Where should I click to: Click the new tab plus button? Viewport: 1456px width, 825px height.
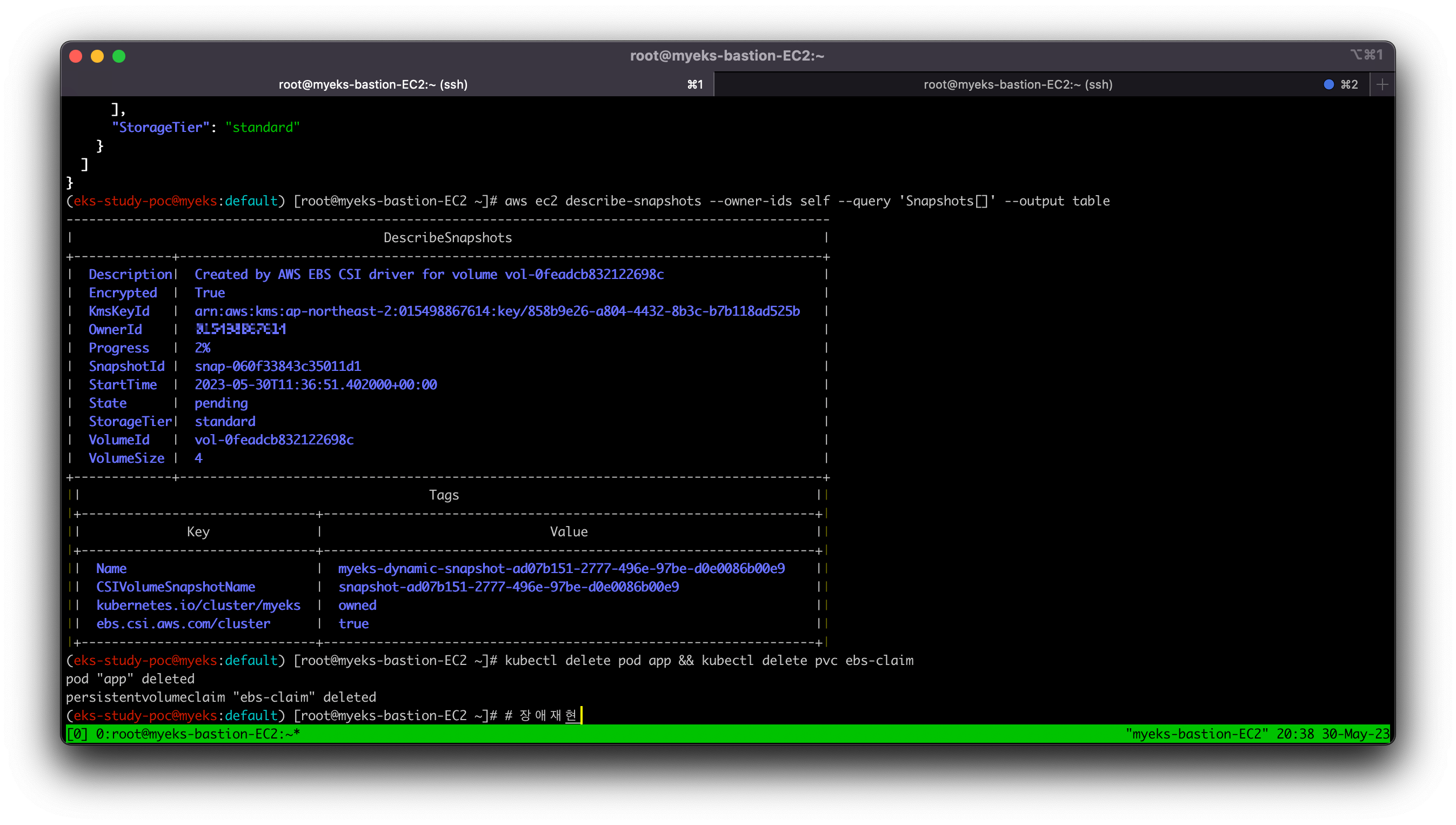[1382, 84]
